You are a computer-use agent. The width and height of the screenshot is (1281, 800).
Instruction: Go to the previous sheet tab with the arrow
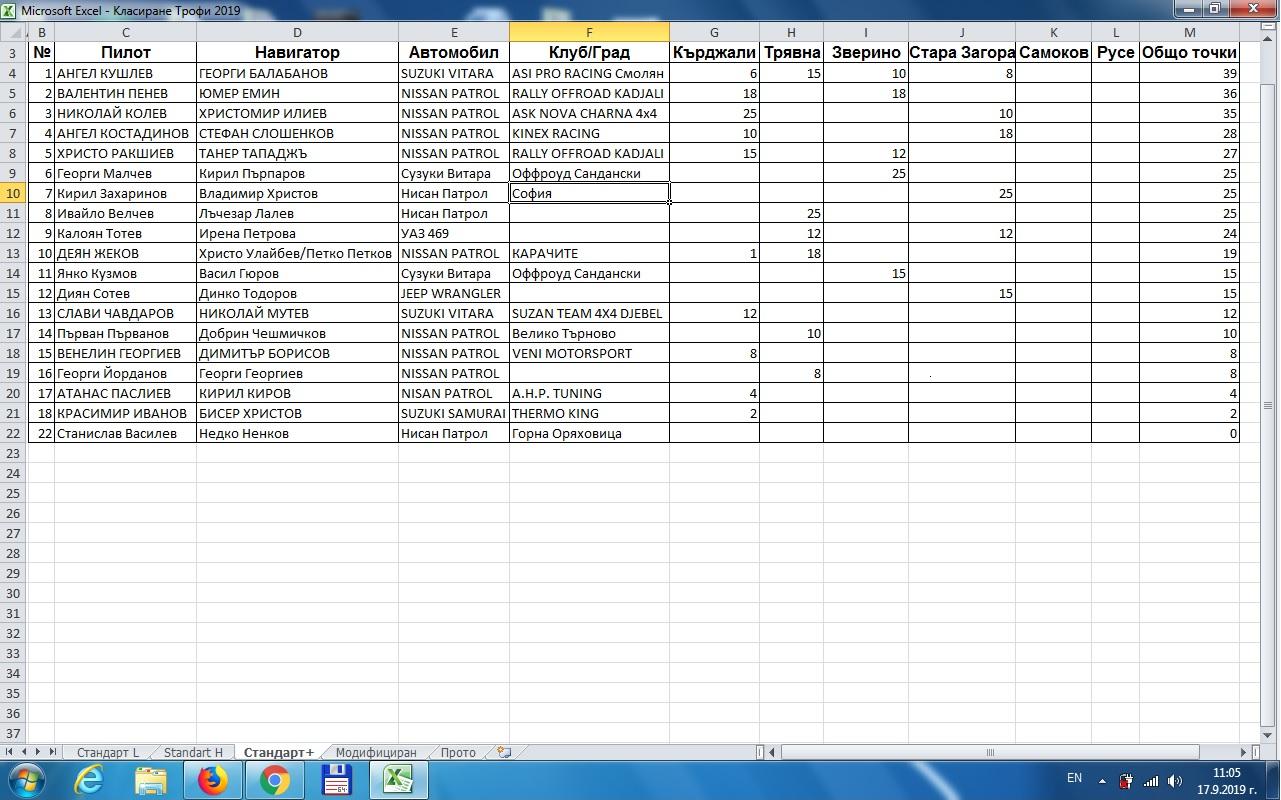pos(24,752)
